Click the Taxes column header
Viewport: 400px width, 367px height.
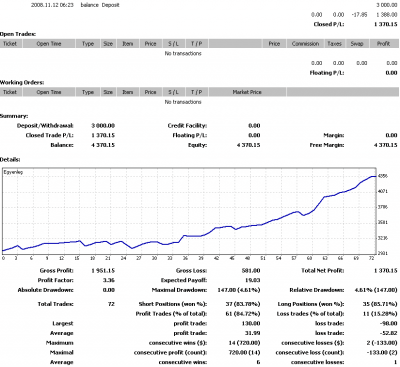(335, 44)
